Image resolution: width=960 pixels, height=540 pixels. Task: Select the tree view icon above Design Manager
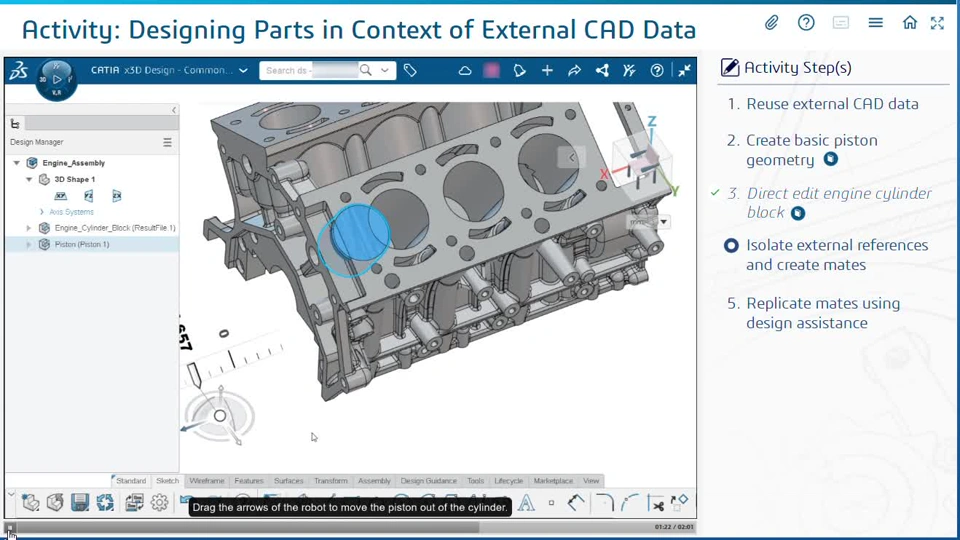[15, 124]
